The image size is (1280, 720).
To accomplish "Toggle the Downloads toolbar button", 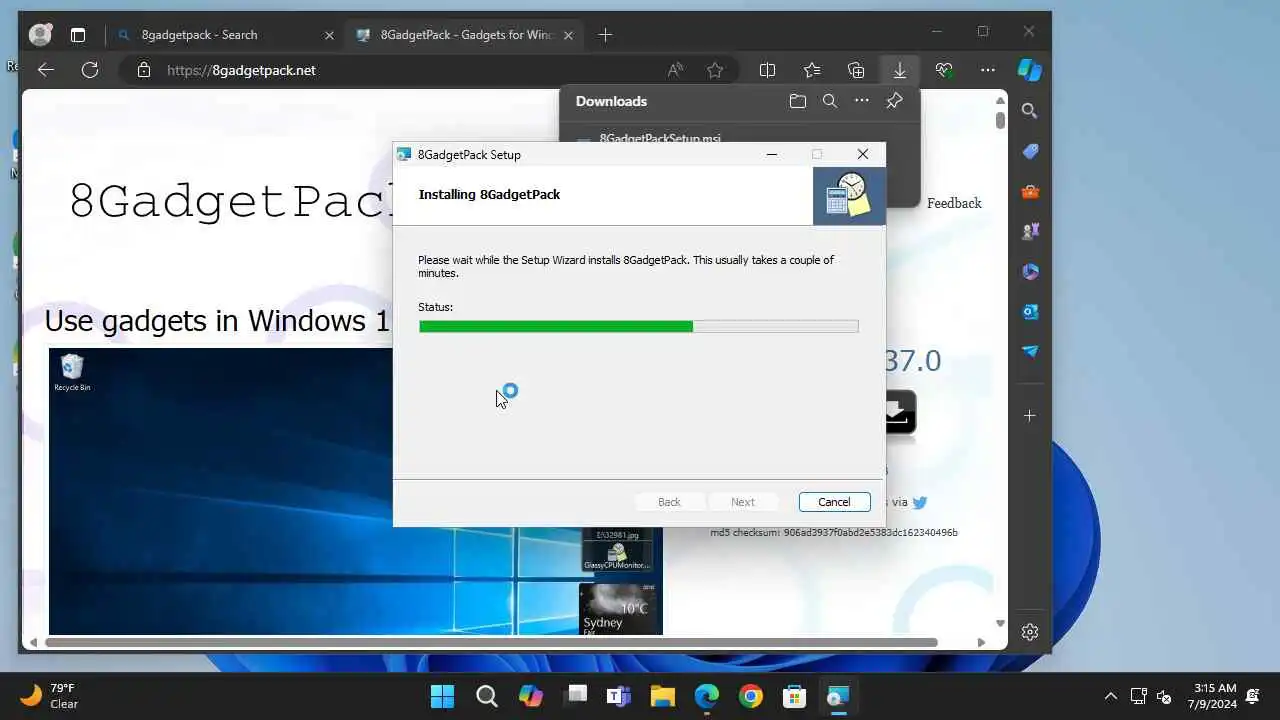I will (x=900, y=70).
